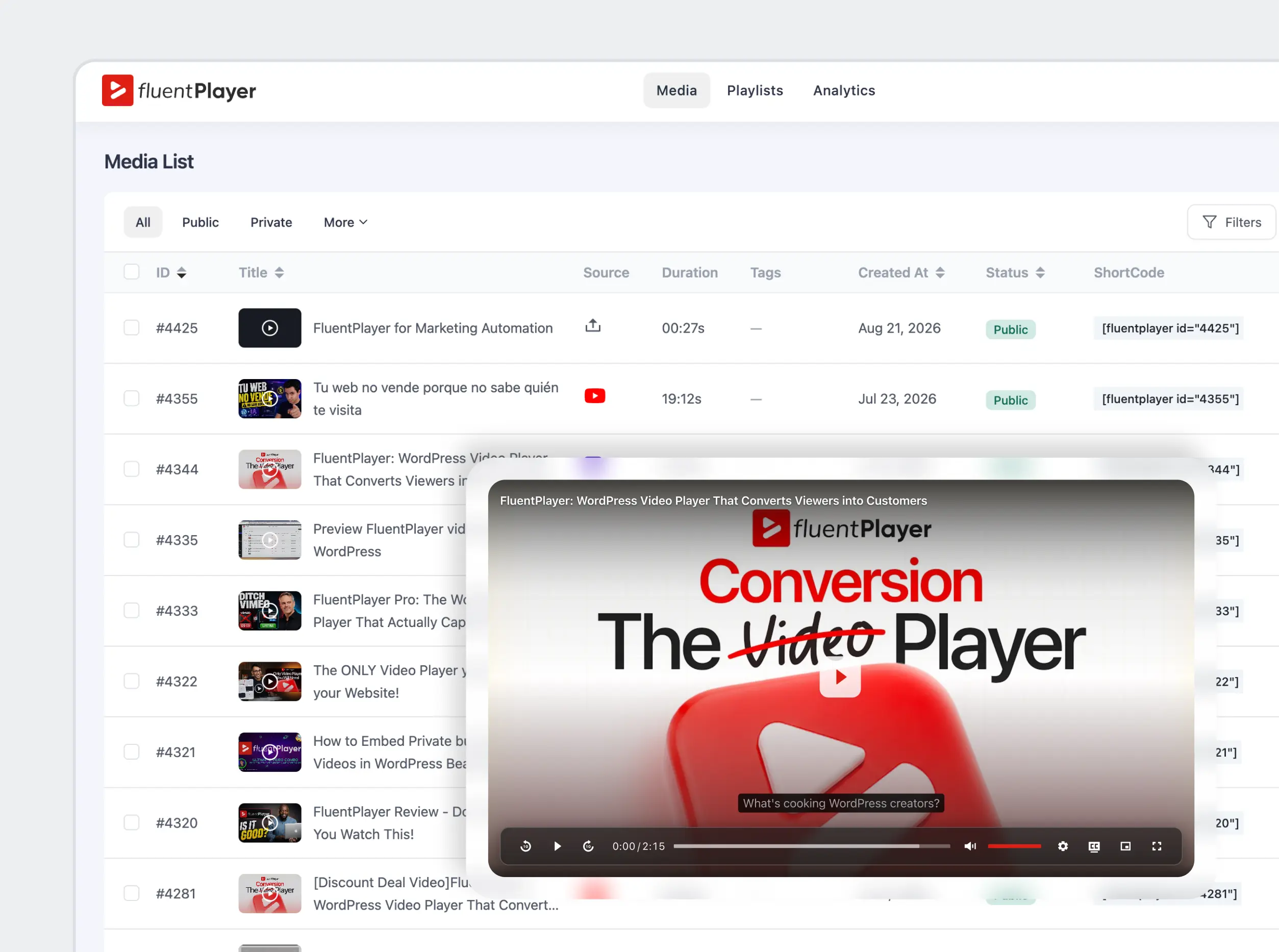
Task: Click Public status badge for #4425
Action: [x=1011, y=330]
